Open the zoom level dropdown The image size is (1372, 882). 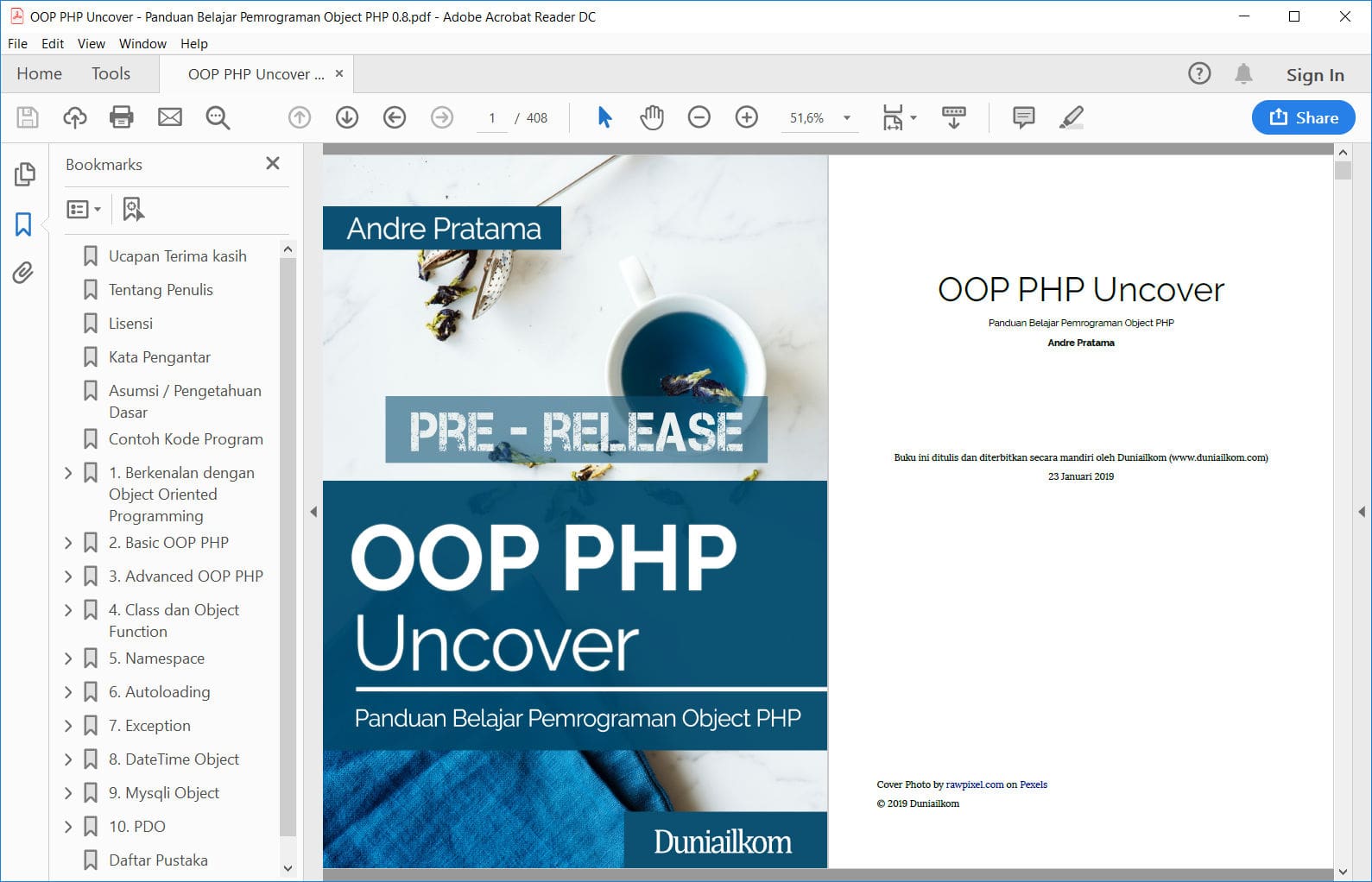tap(847, 118)
